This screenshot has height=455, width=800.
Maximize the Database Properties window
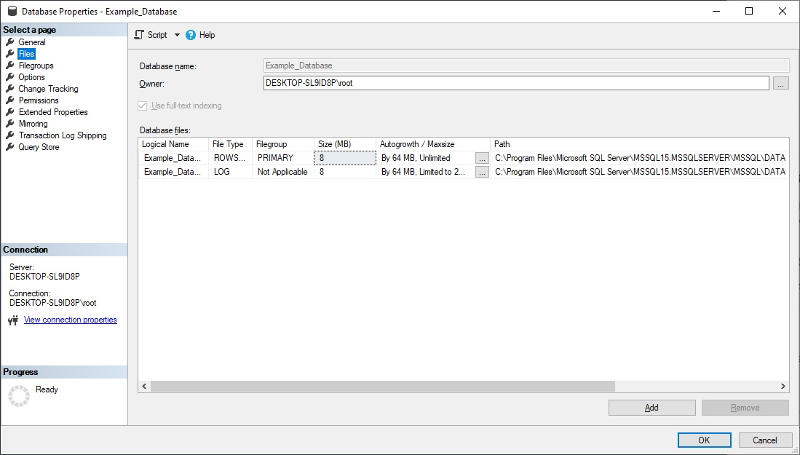749,11
